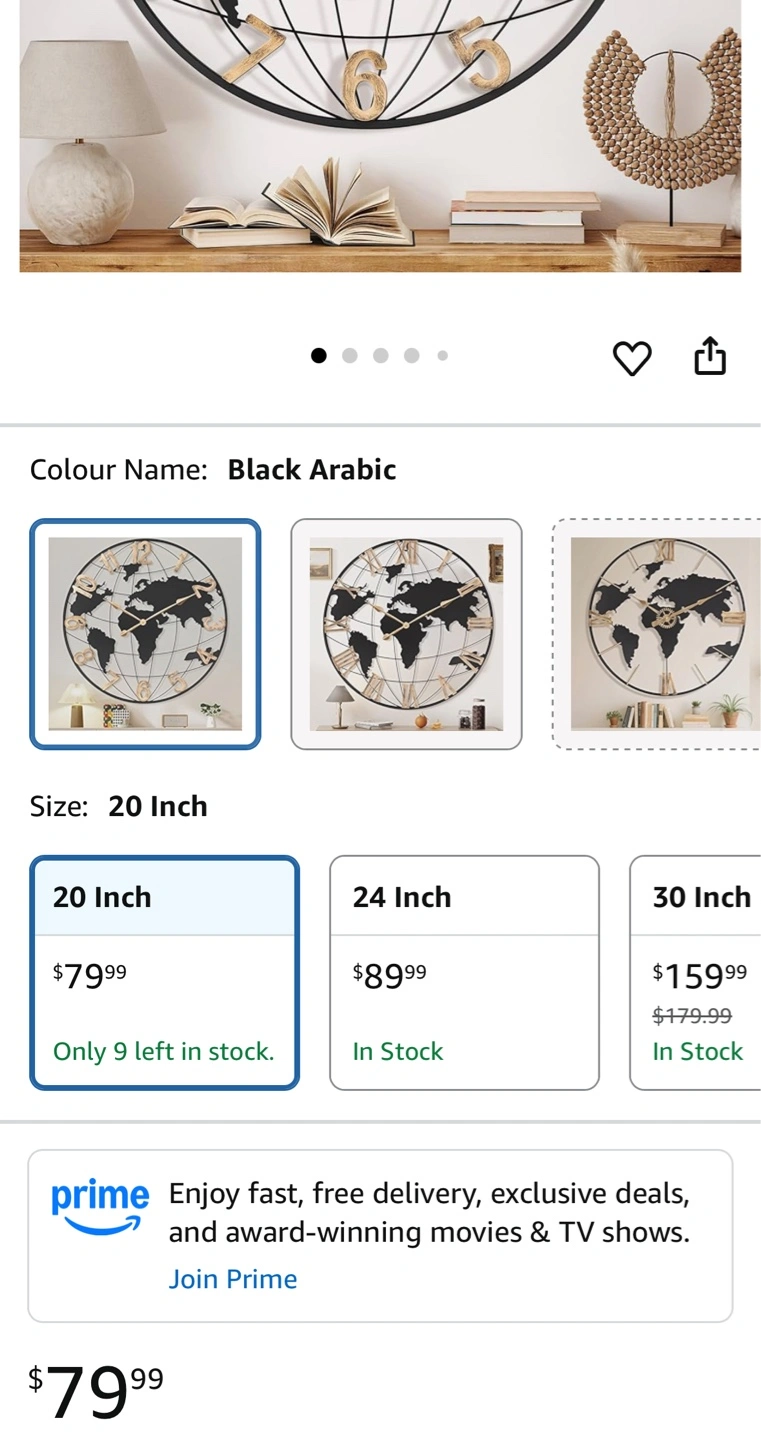
Task: Select the dashed-border clock colour swatch
Action: [x=656, y=634]
